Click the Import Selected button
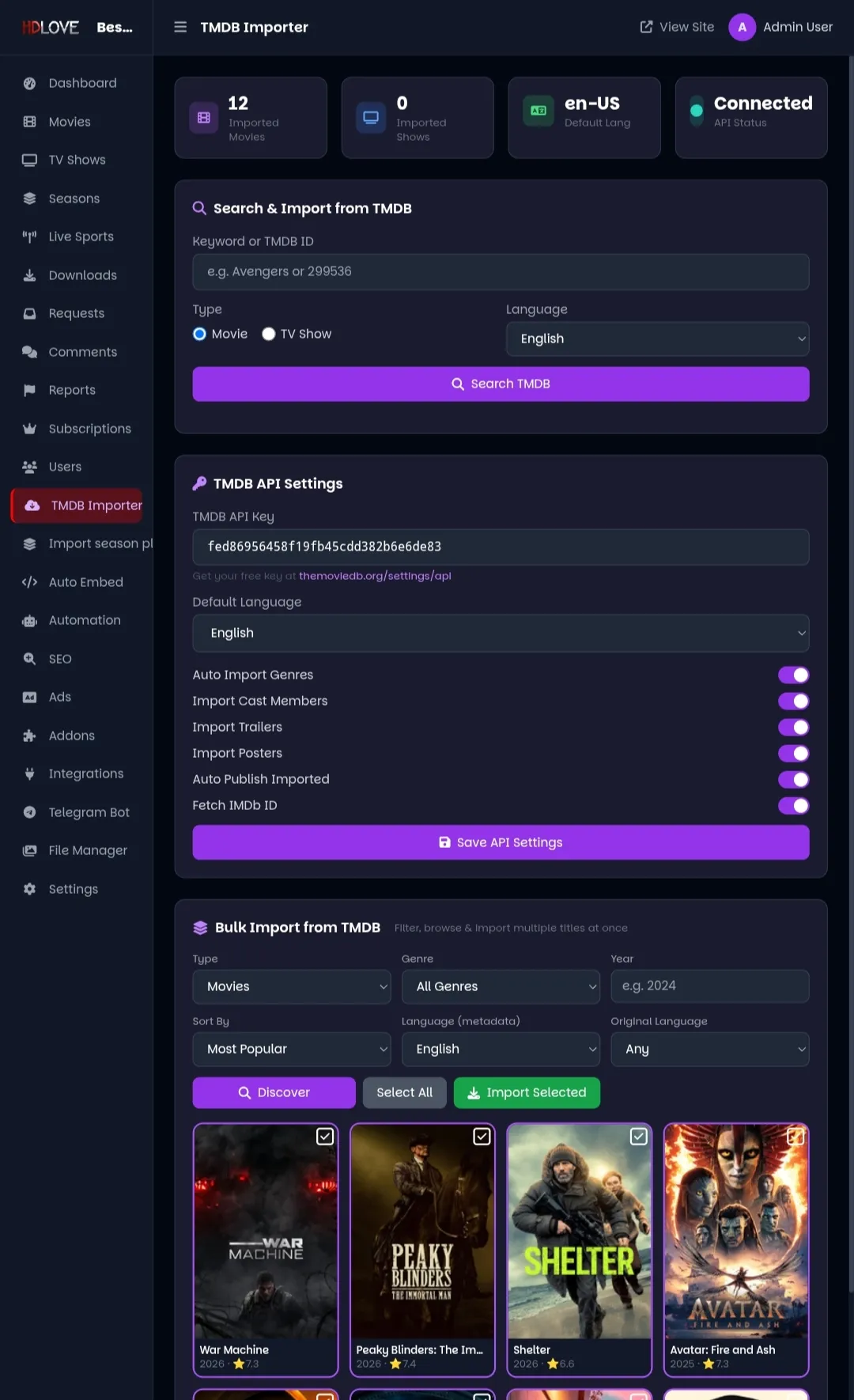The height and width of the screenshot is (1400, 854). (527, 1092)
